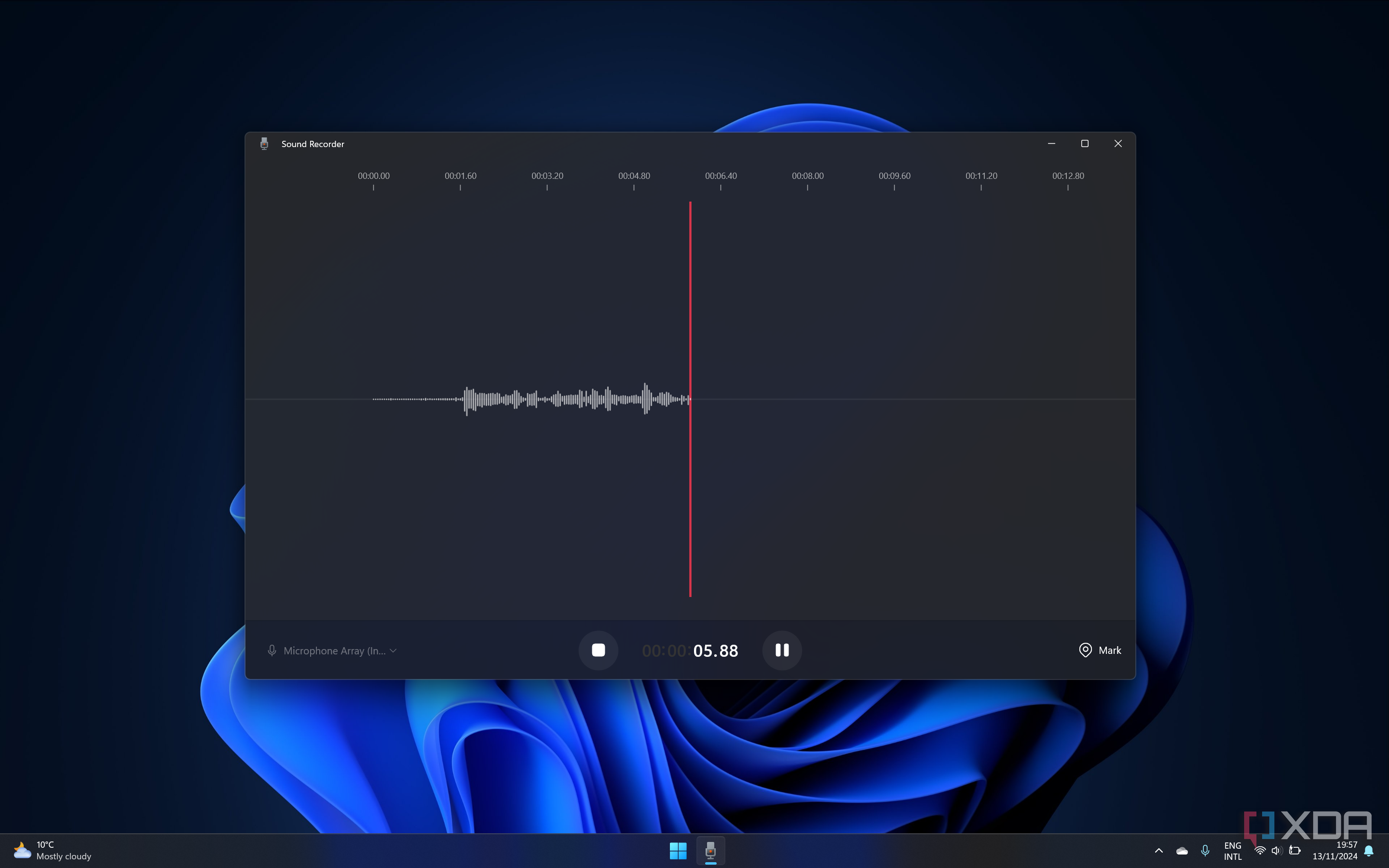The height and width of the screenshot is (868, 1389).
Task: Click the 00:04.80 timeline label
Action: tap(634, 176)
